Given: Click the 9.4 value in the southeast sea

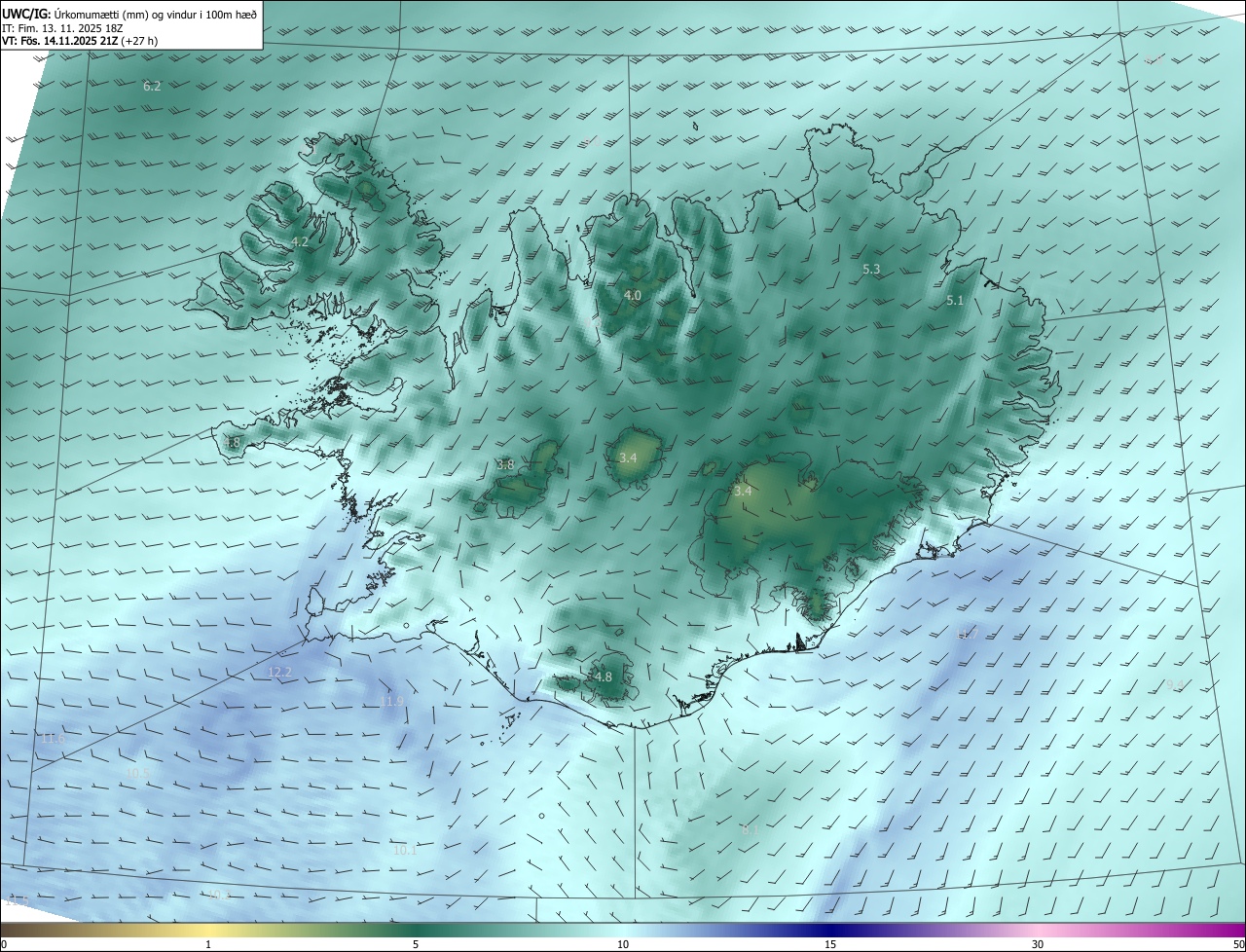Looking at the screenshot, I should [x=1175, y=684].
